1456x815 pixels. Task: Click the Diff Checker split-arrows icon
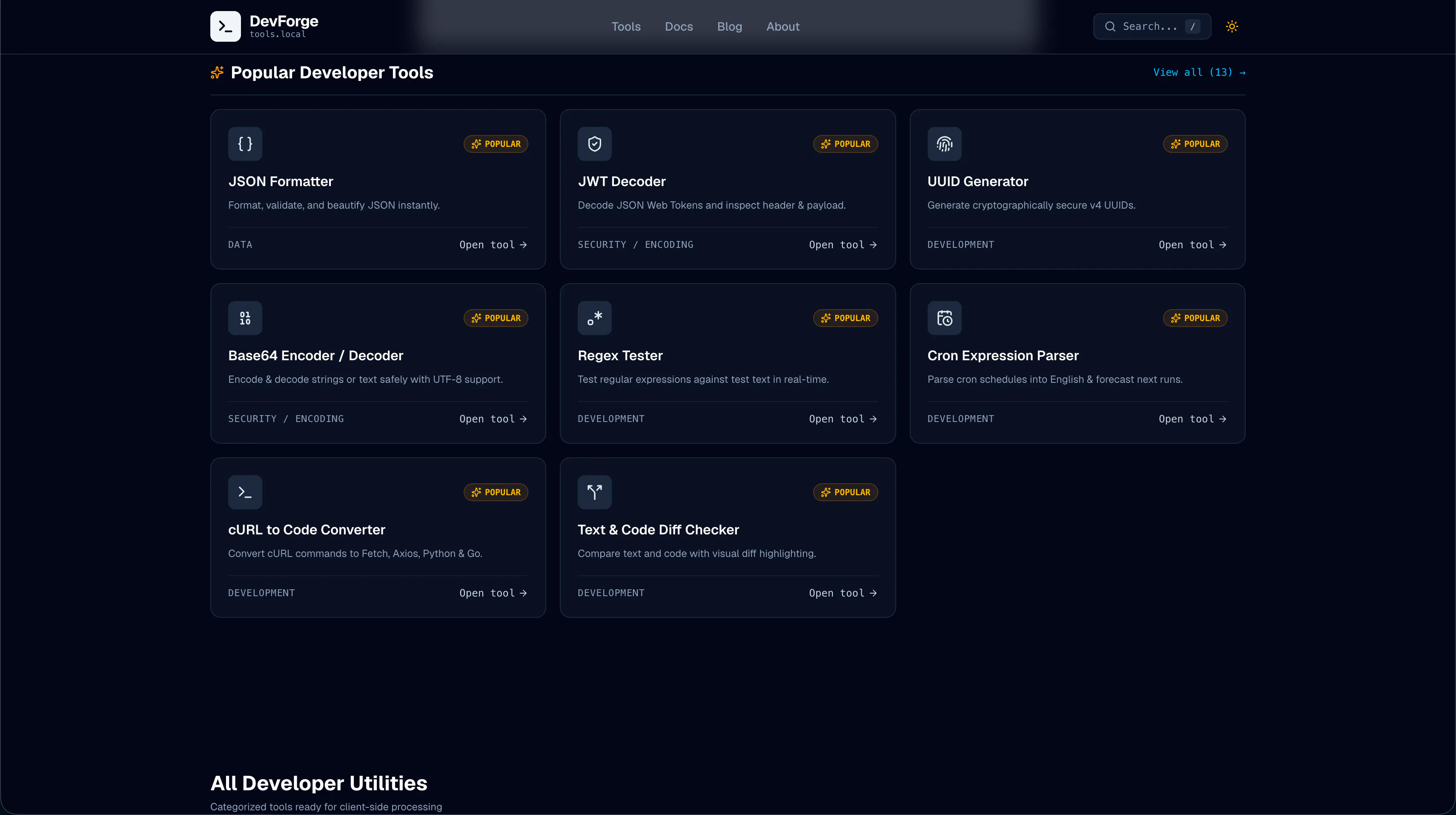594,492
